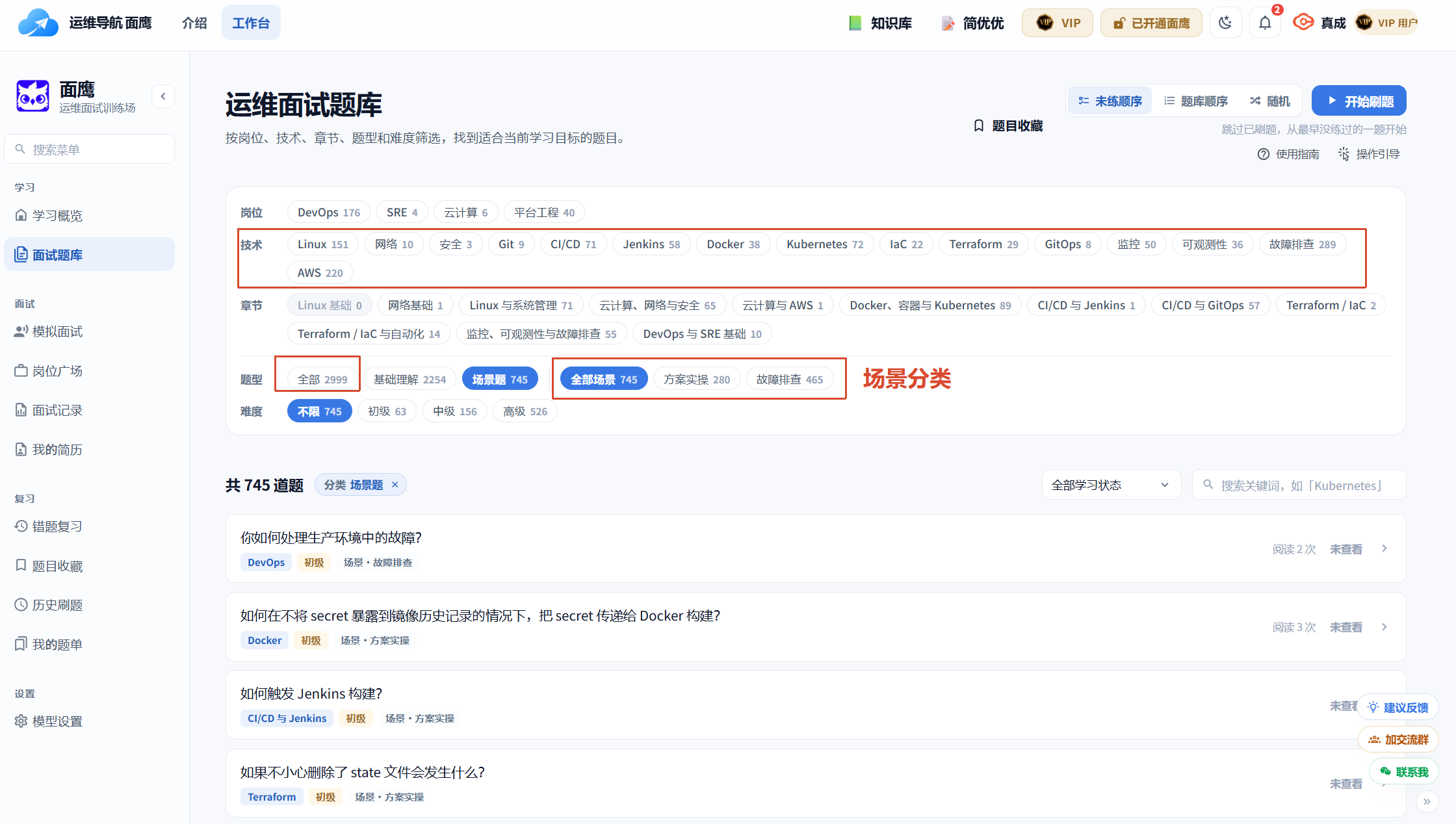Open 模型设置 gear item
The image size is (1456, 824).
(89, 721)
